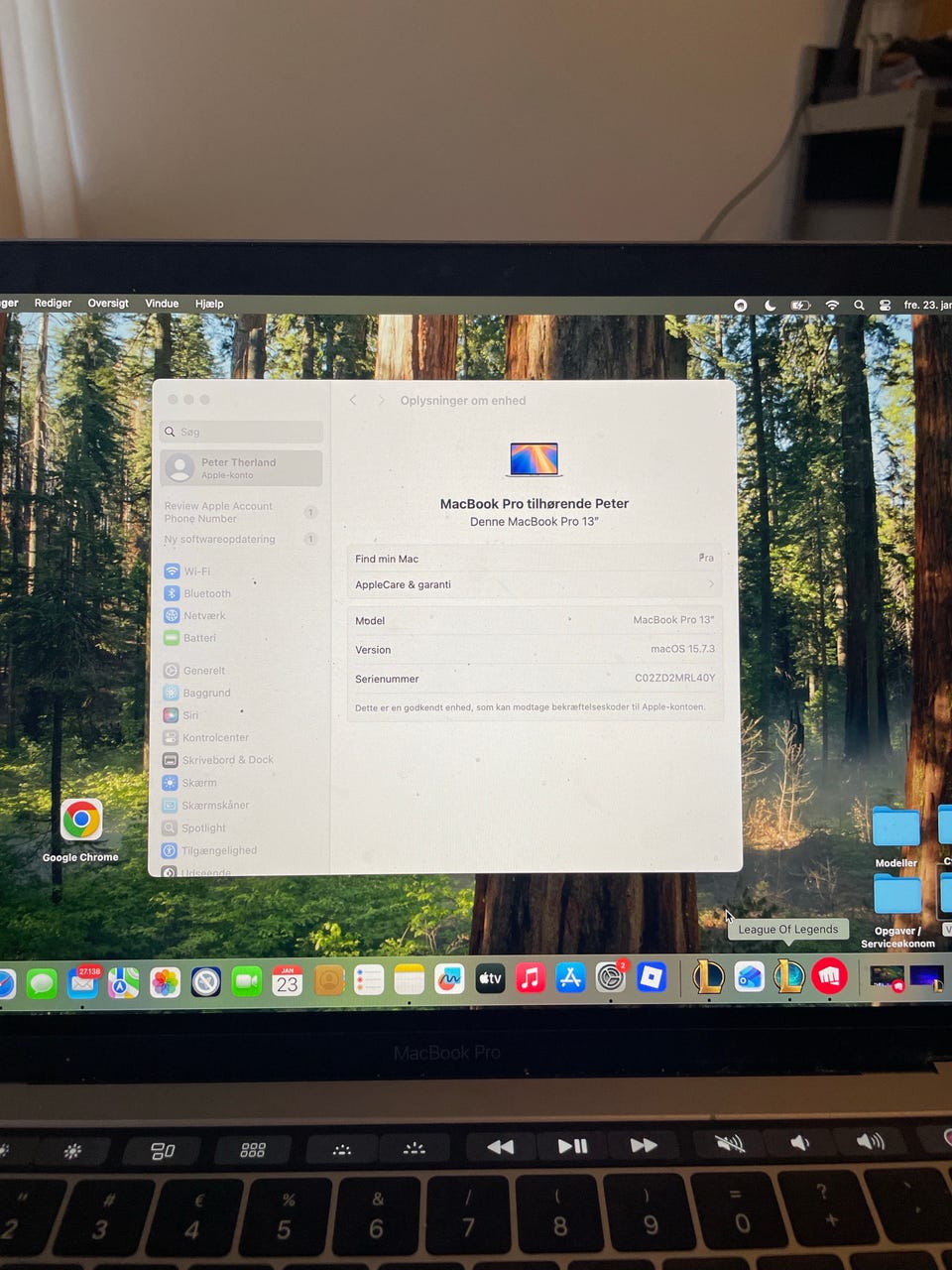Go back with the left chevron
The width and height of the screenshot is (952, 1270).
[353, 400]
